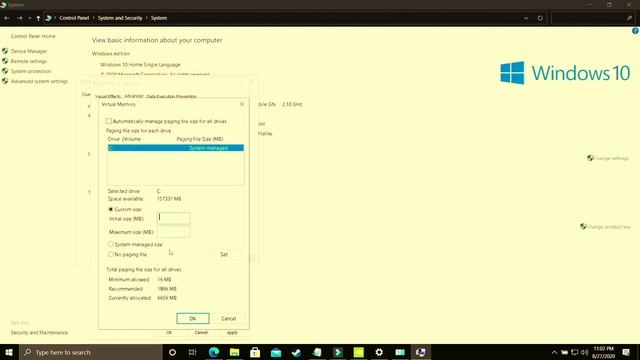This screenshot has width=640, height=360.
Task: Close the Virtual Memory dialog
Action: [242, 104]
